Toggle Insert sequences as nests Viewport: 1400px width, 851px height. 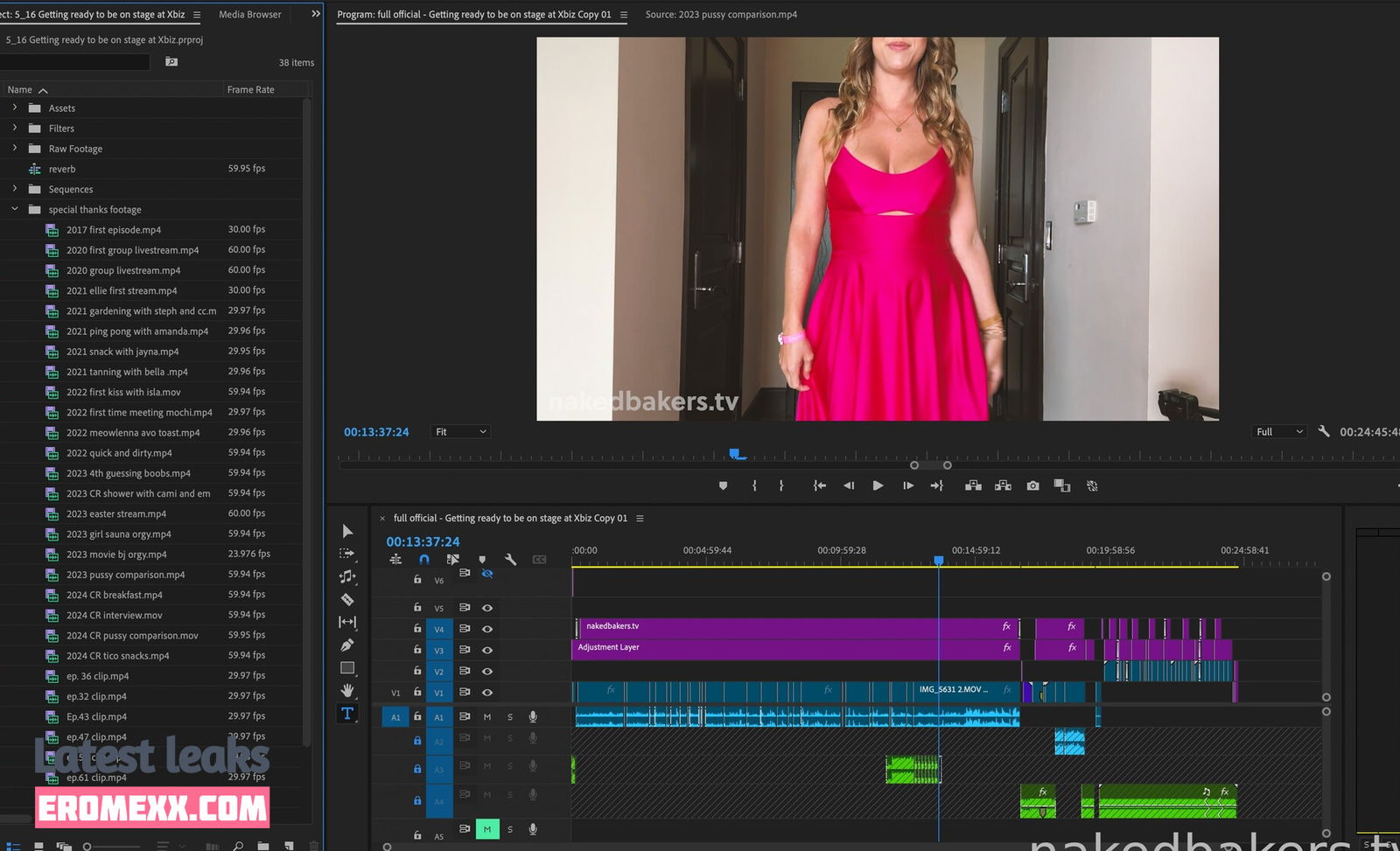[395, 559]
